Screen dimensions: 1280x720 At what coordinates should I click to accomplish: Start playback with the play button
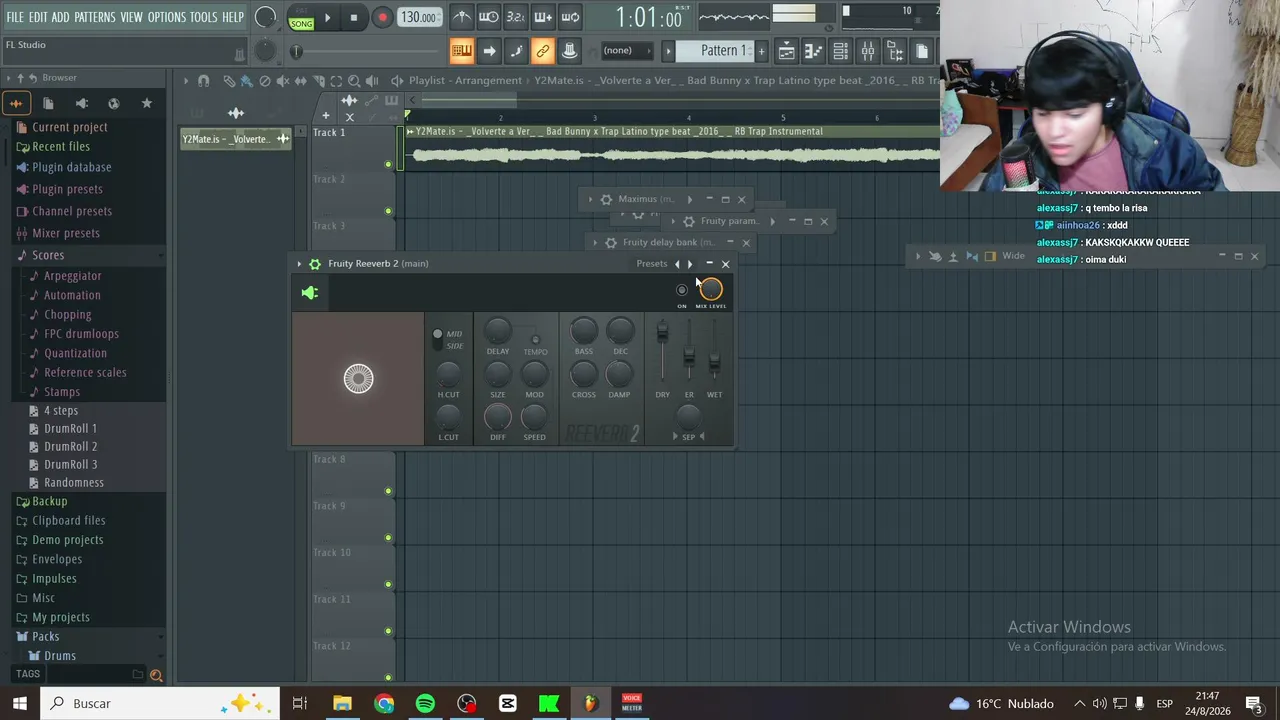327,17
